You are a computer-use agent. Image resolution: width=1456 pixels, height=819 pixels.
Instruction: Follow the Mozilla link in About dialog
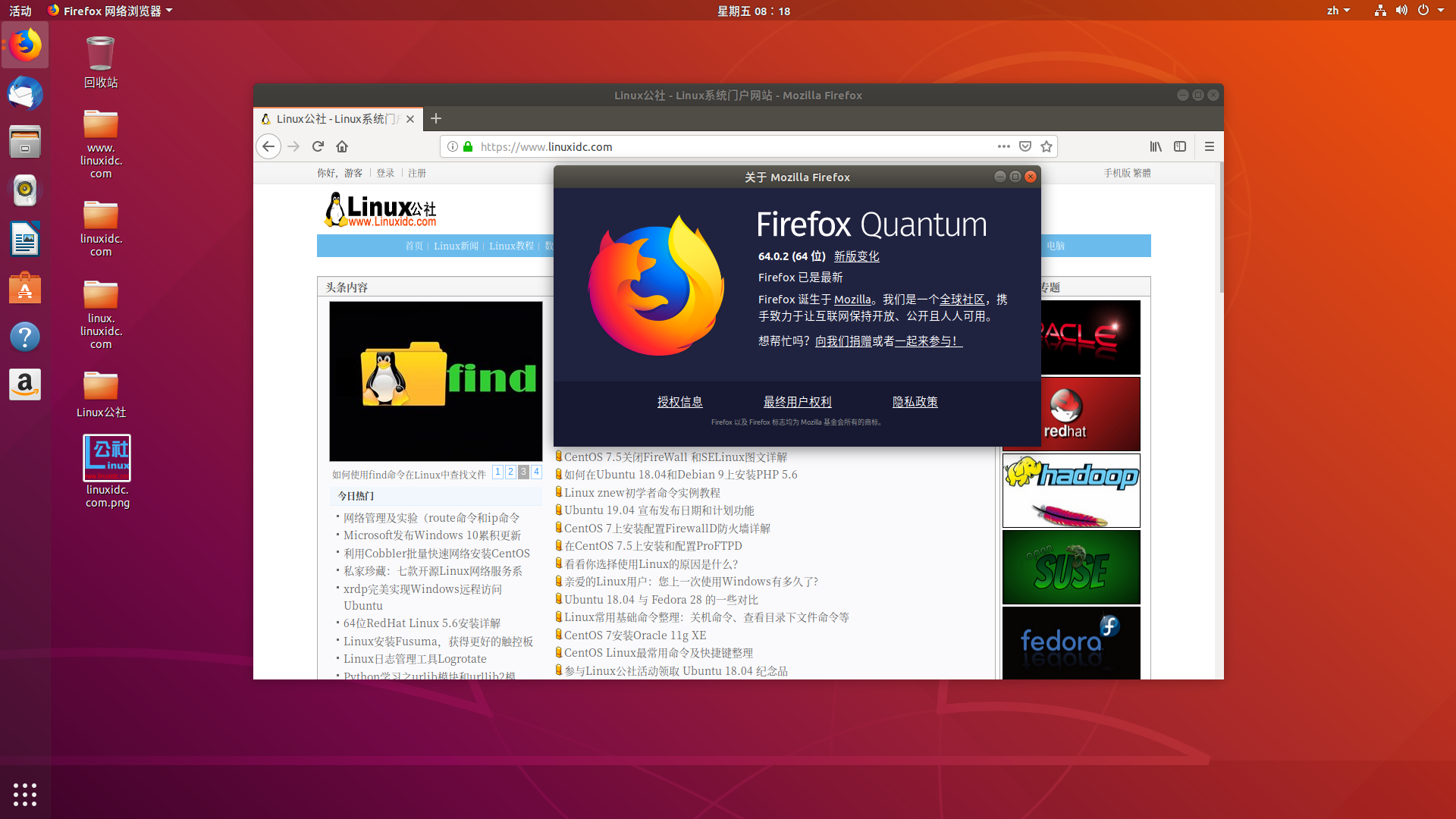[x=852, y=300]
